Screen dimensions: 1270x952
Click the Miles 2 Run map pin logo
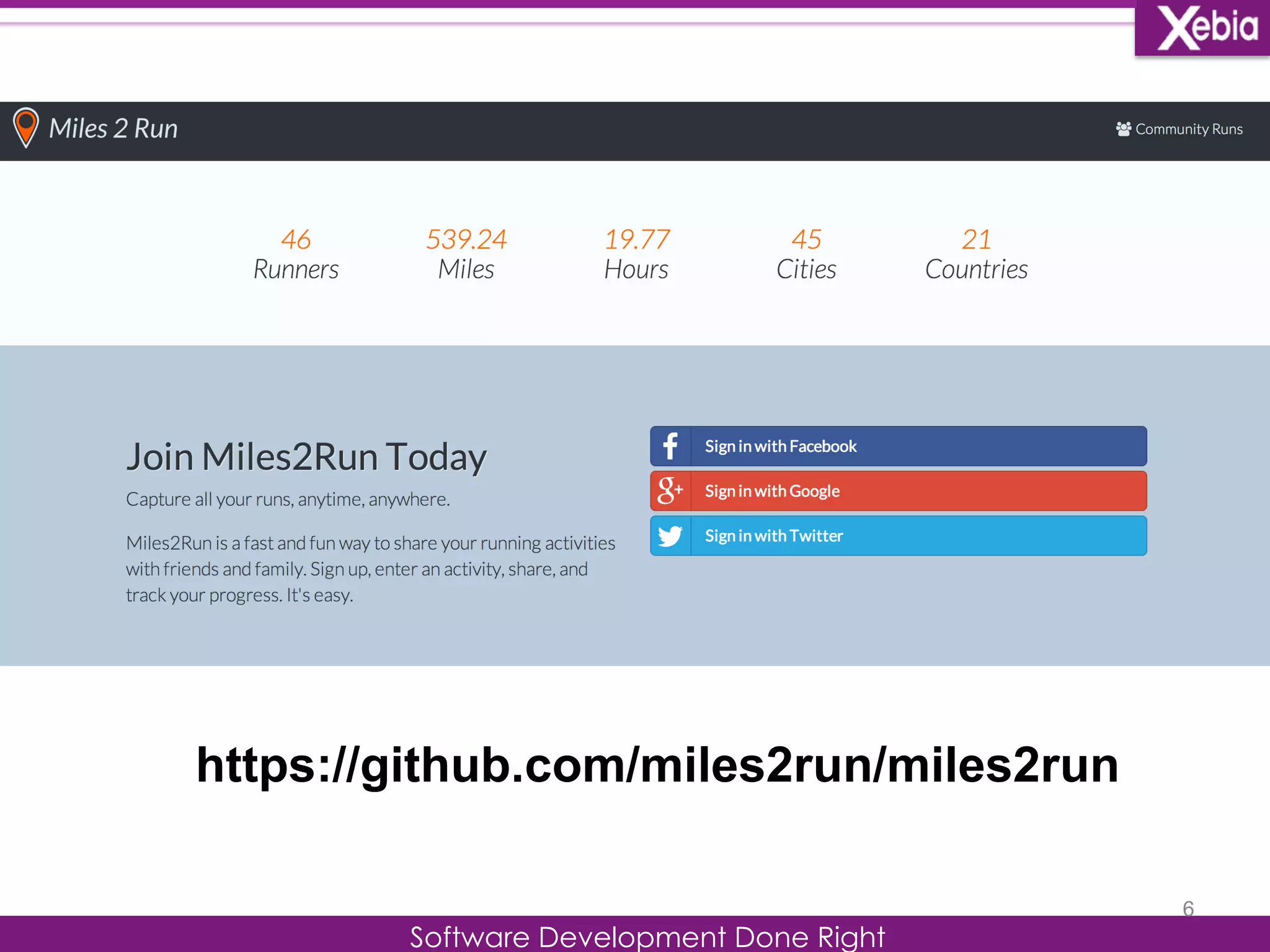point(26,127)
